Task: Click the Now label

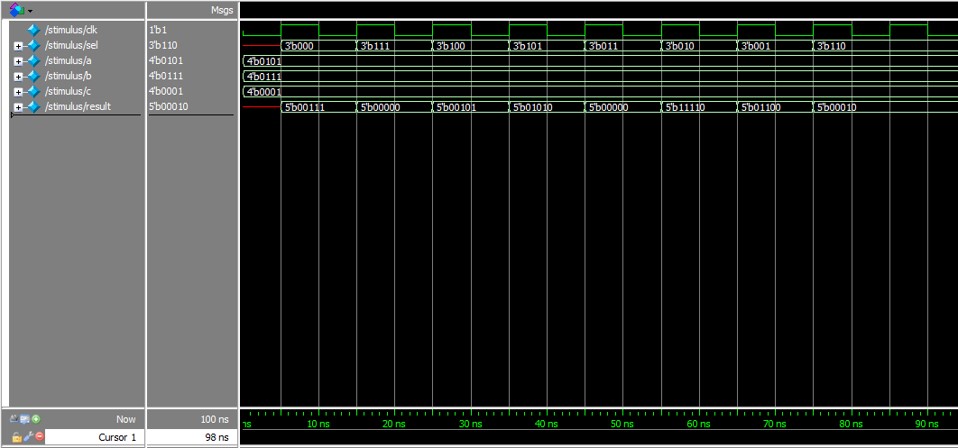Action: tap(126, 419)
